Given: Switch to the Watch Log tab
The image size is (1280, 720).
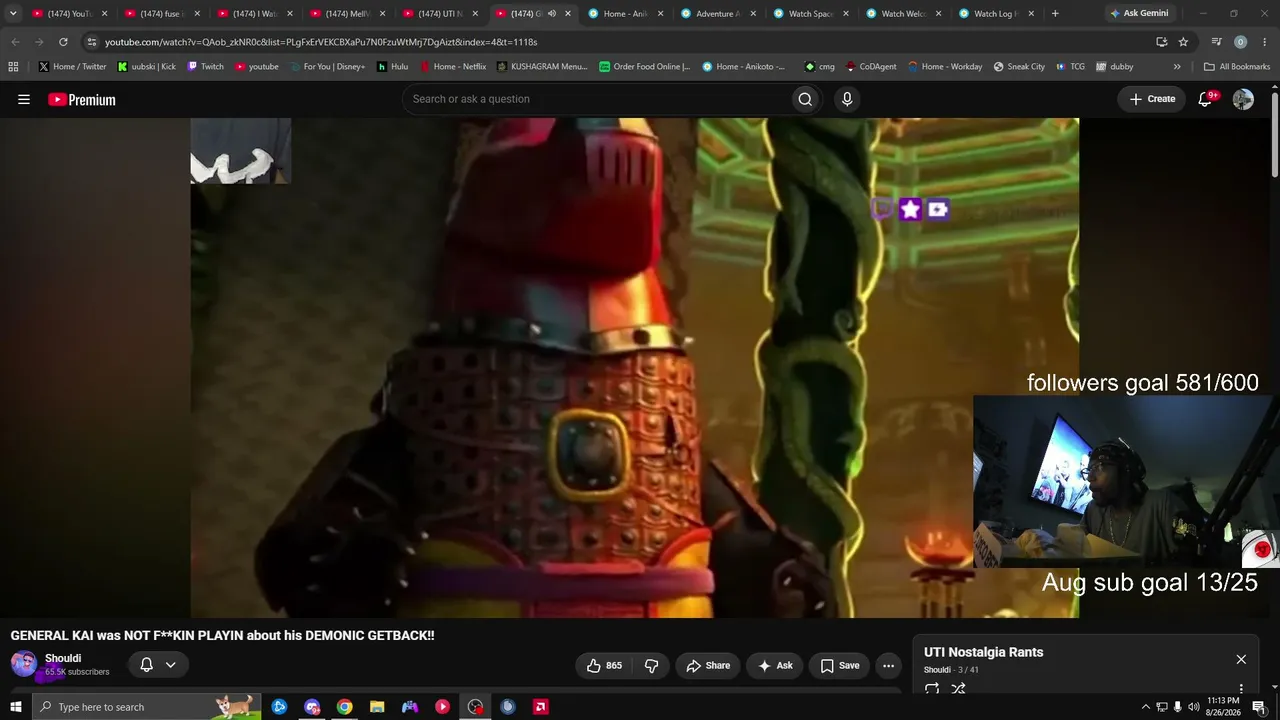Looking at the screenshot, I should tap(995, 14).
